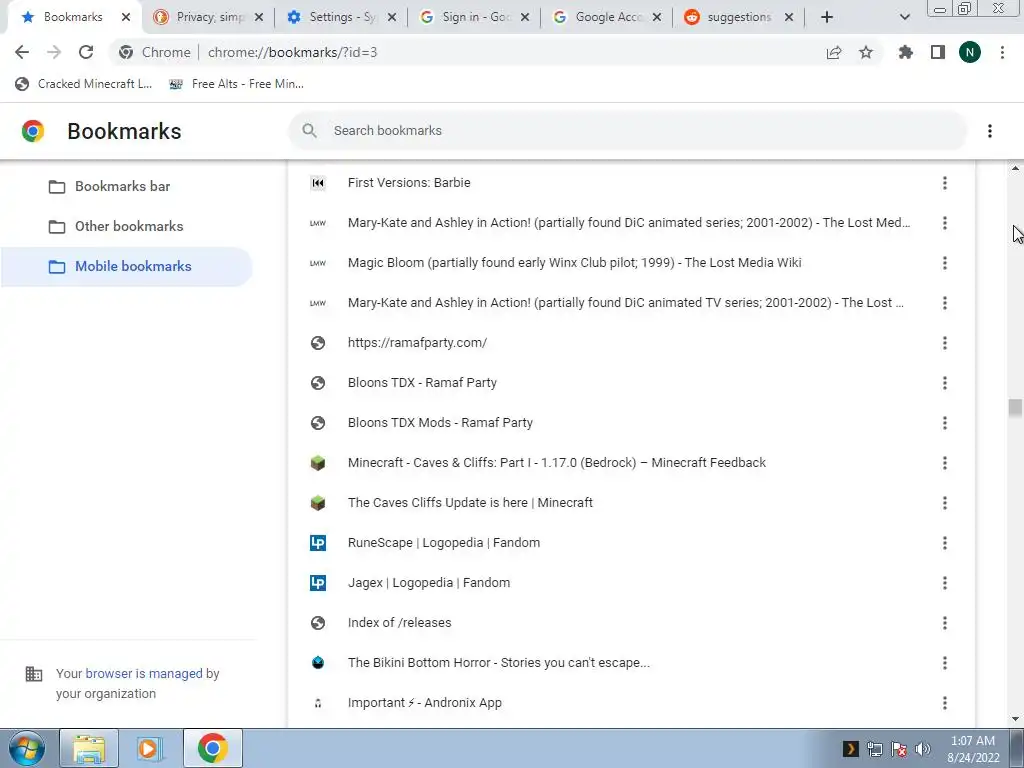
Task: Click the Search bookmarks field
Action: coord(627,131)
